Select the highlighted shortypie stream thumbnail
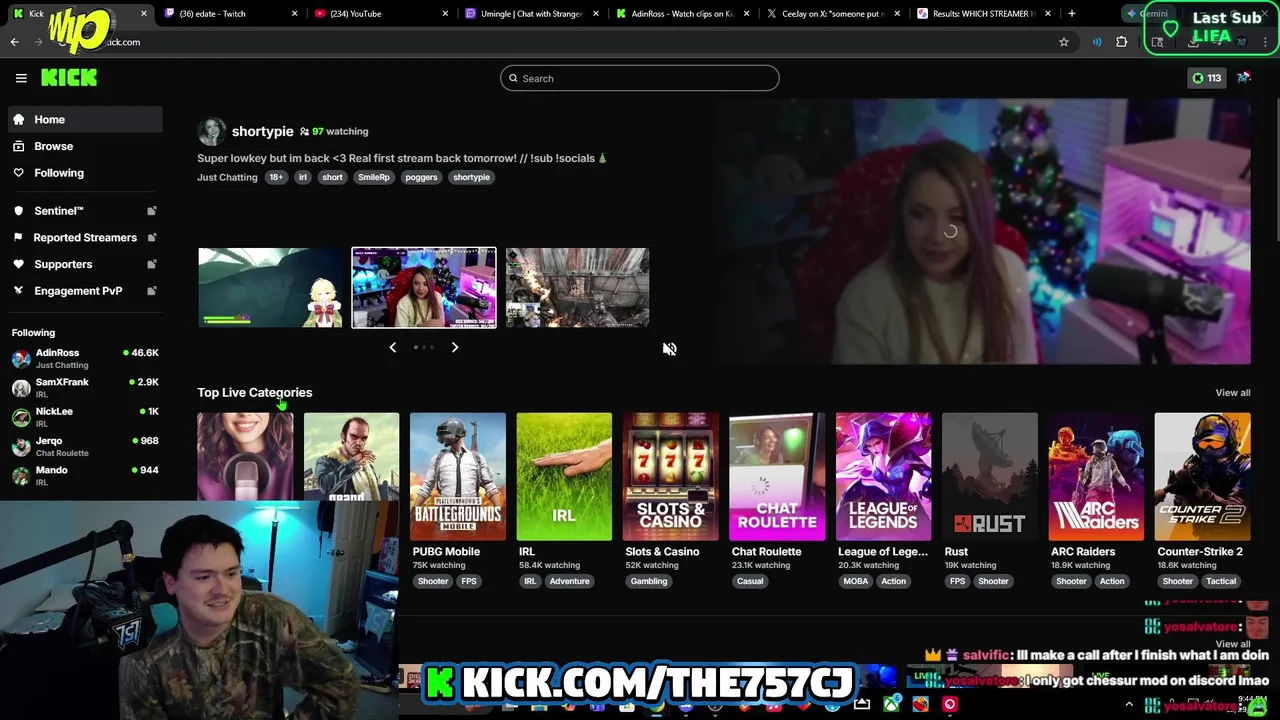Image resolution: width=1280 pixels, height=720 pixels. [424, 288]
